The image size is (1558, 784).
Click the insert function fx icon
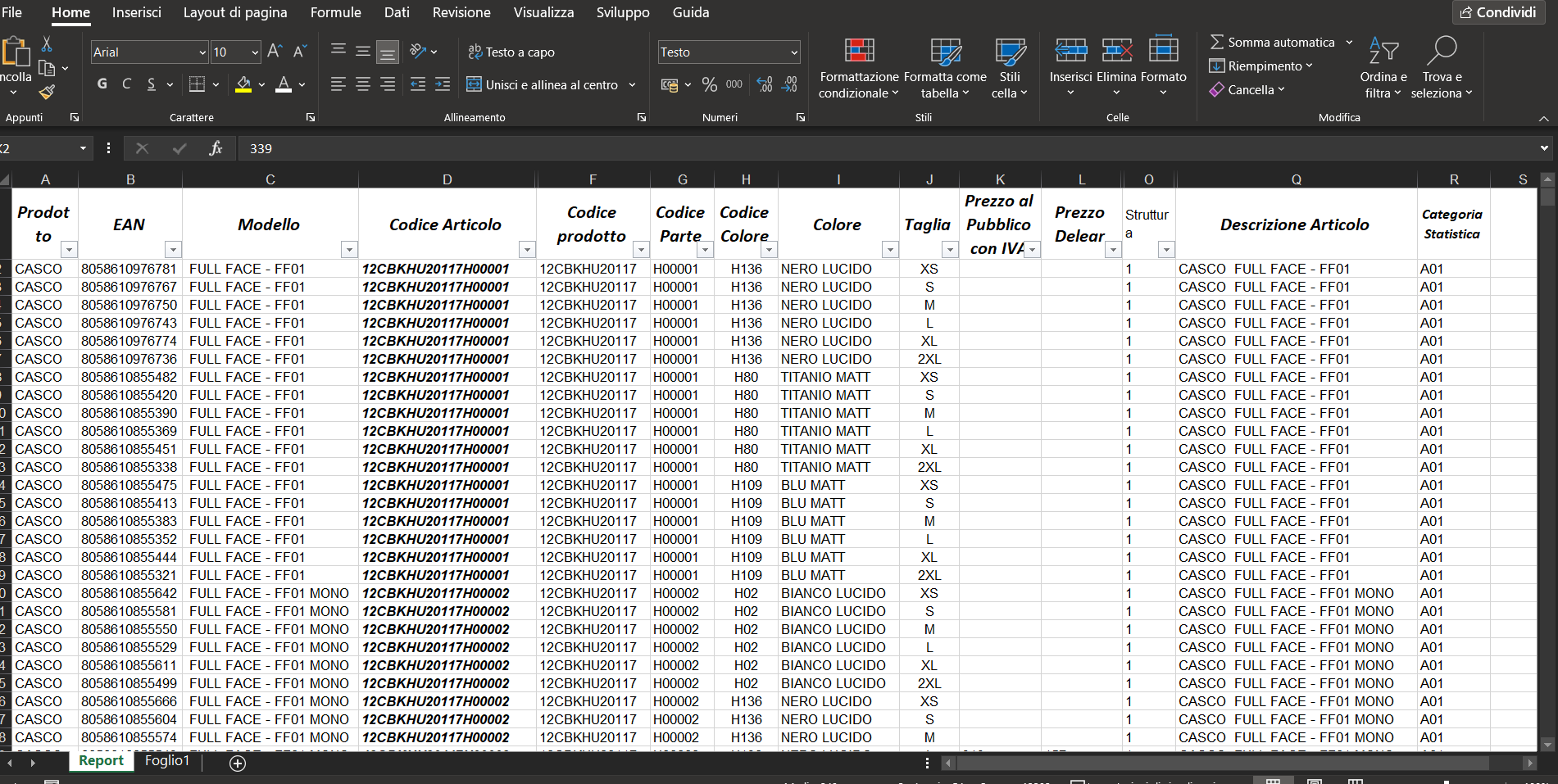tap(216, 148)
